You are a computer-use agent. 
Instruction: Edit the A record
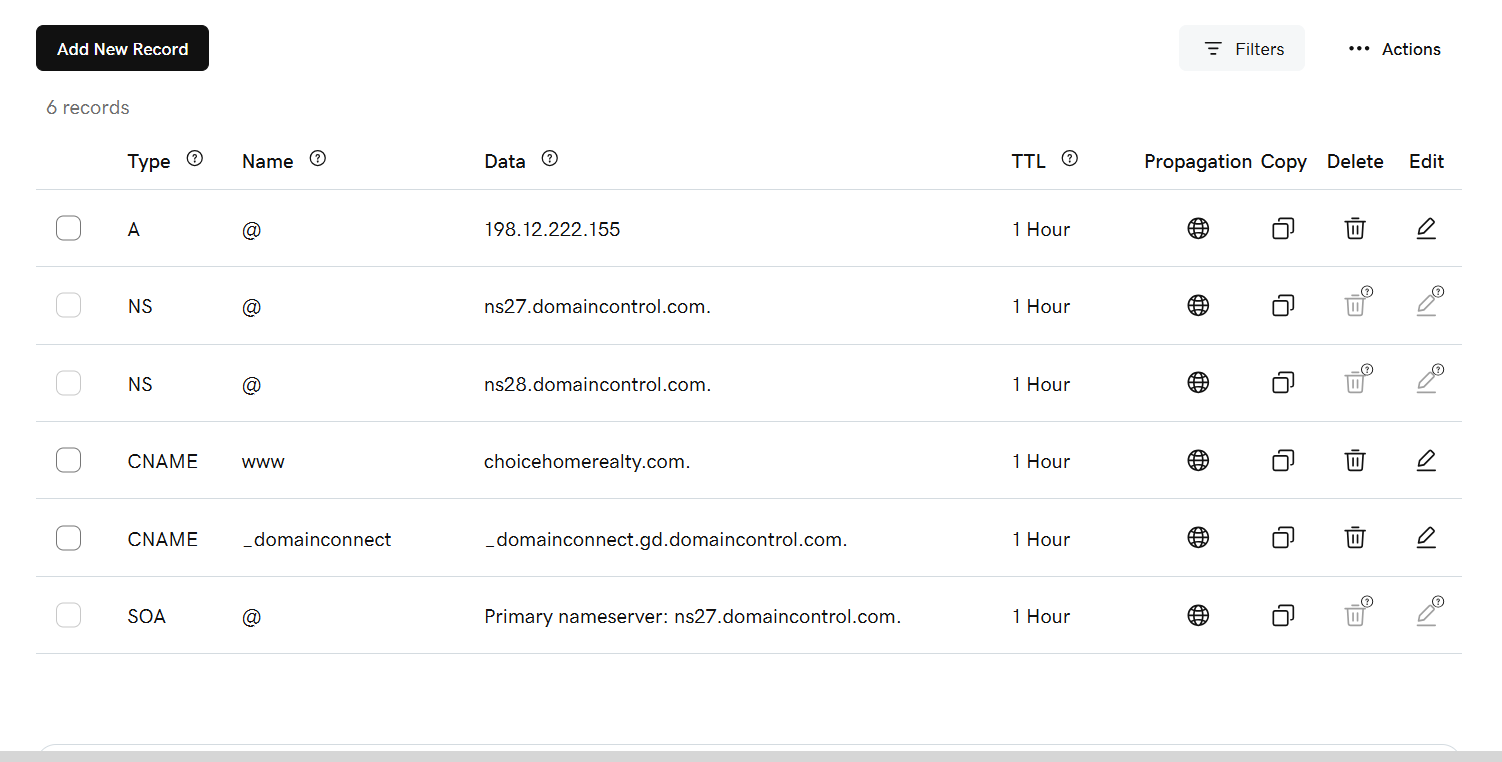tap(1426, 229)
